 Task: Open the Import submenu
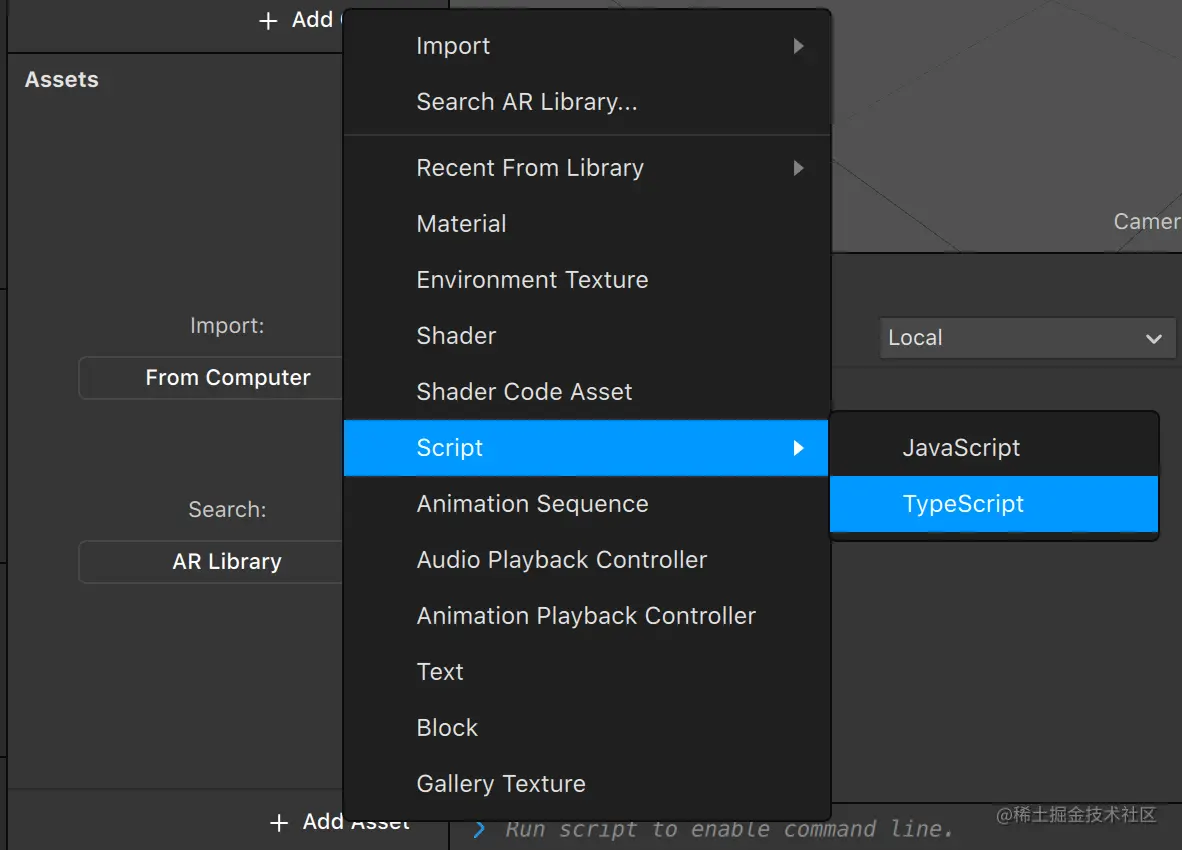[453, 46]
